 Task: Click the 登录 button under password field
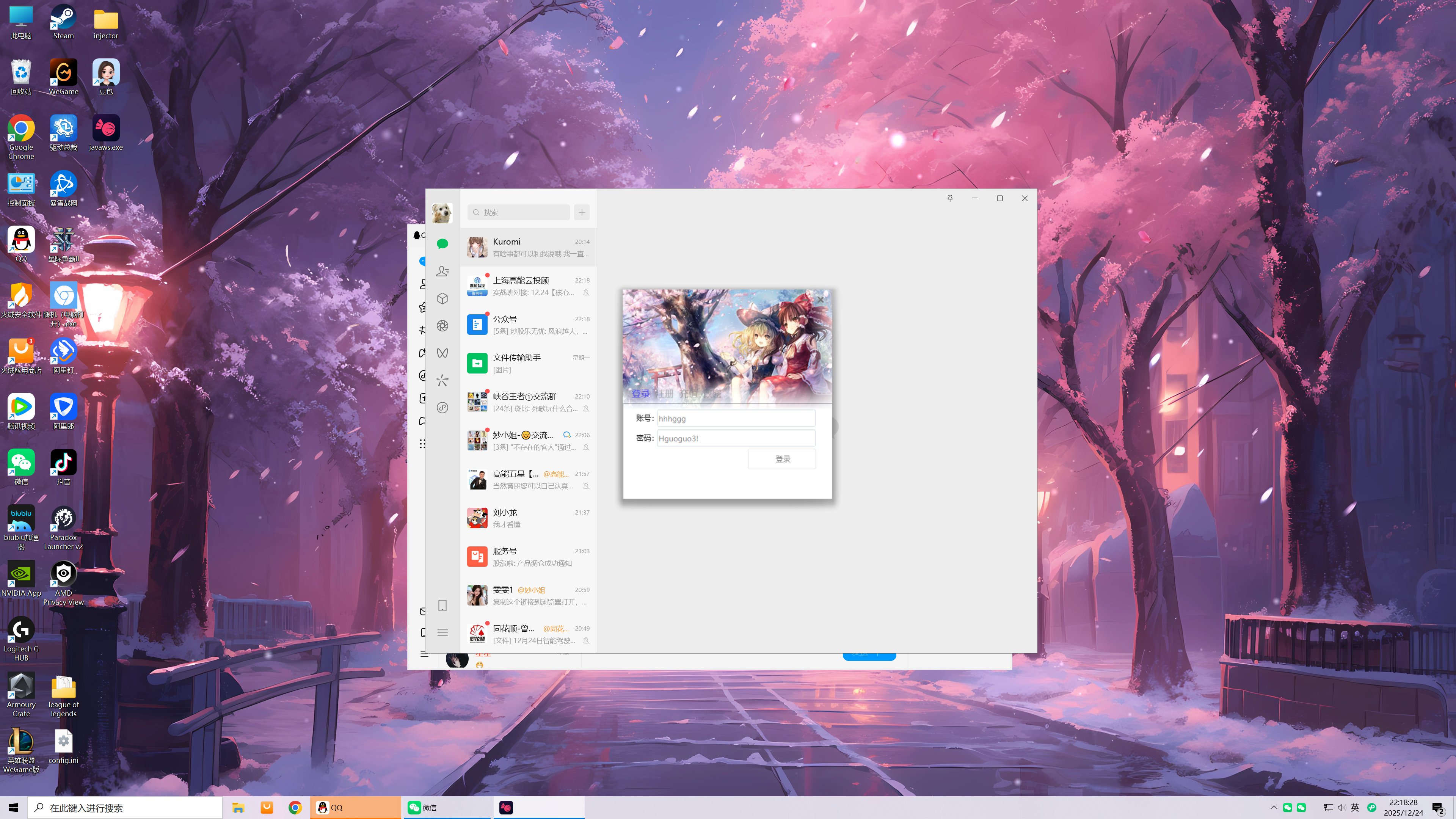[782, 459]
